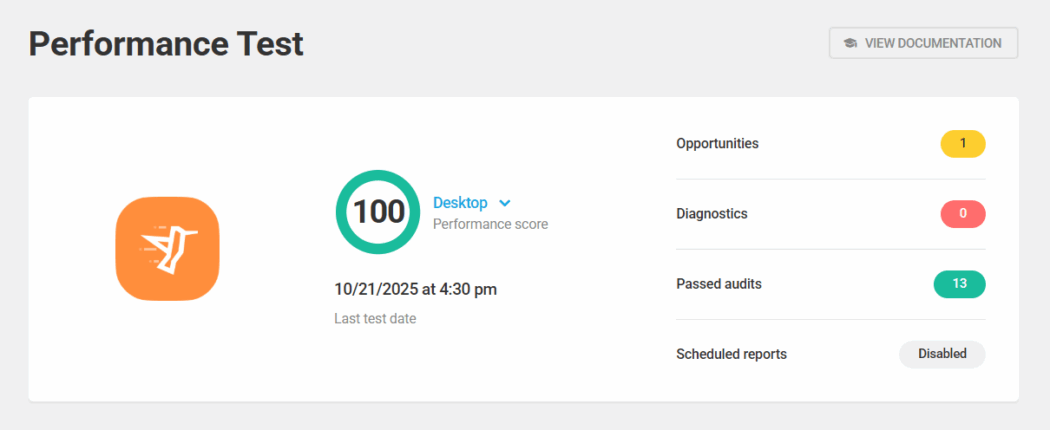Toggle the Disabled scheduled reports badge

click(942, 354)
